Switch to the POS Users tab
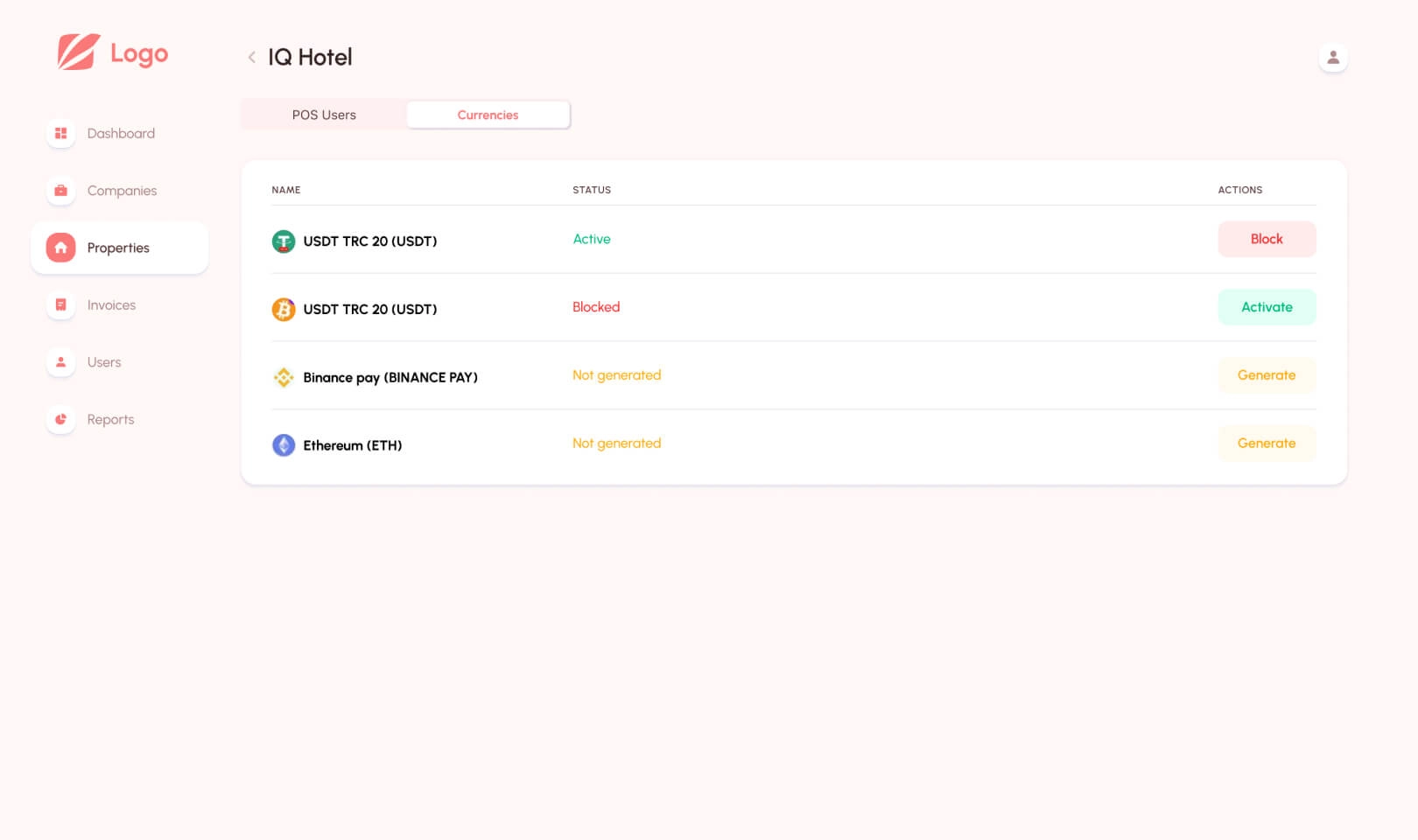 point(324,115)
